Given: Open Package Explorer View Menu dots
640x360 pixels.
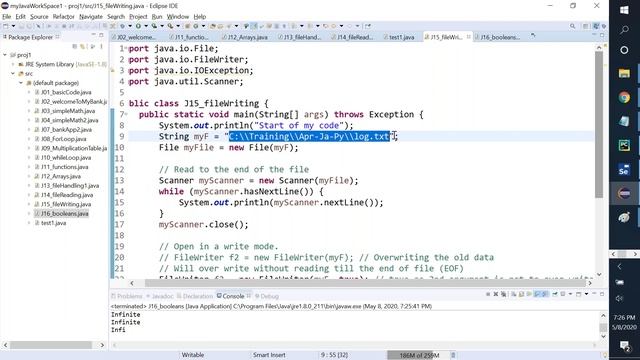Looking at the screenshot, I should 101,46.
